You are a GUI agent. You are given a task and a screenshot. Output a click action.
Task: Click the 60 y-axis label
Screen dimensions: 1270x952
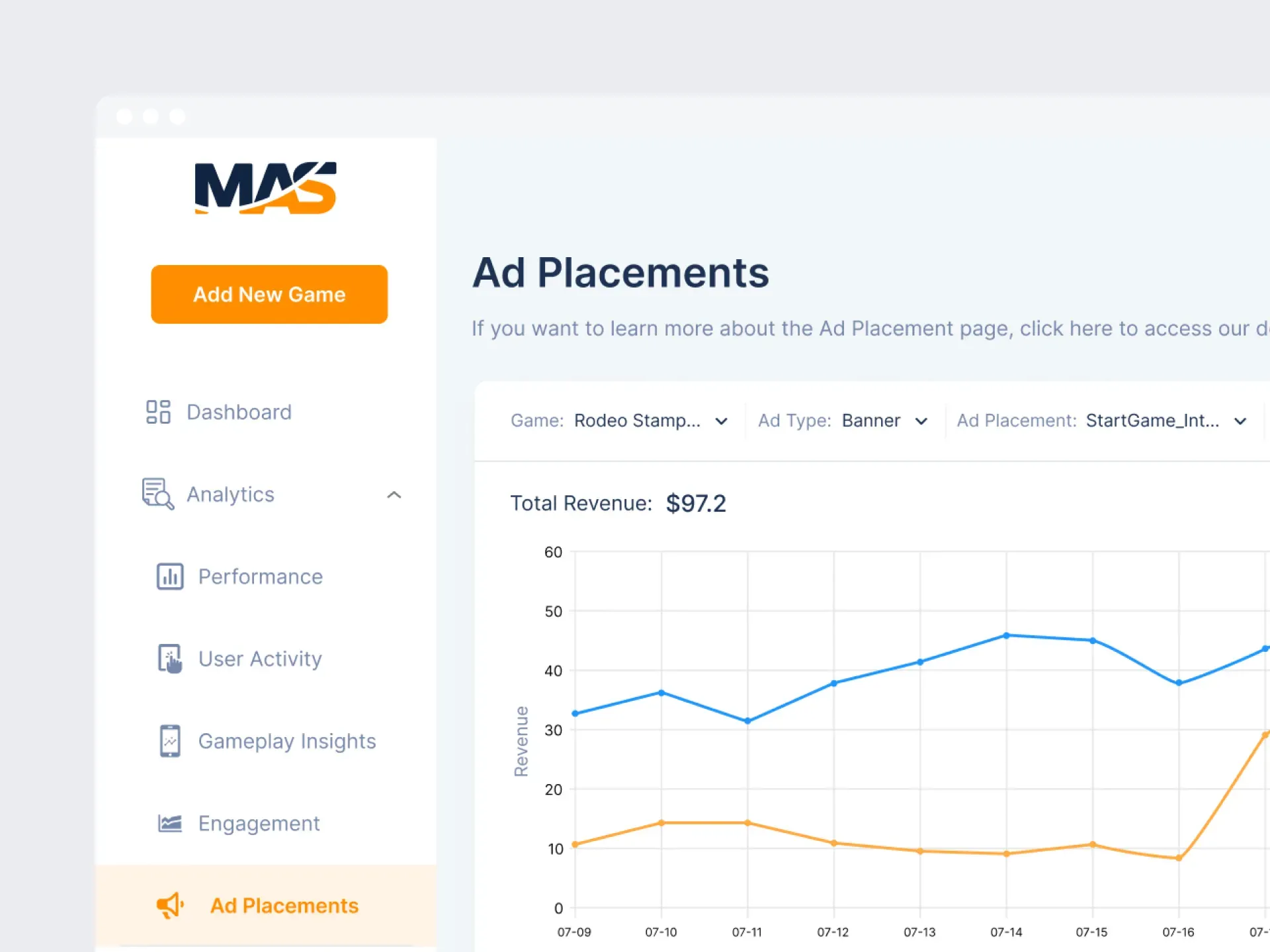tap(553, 552)
